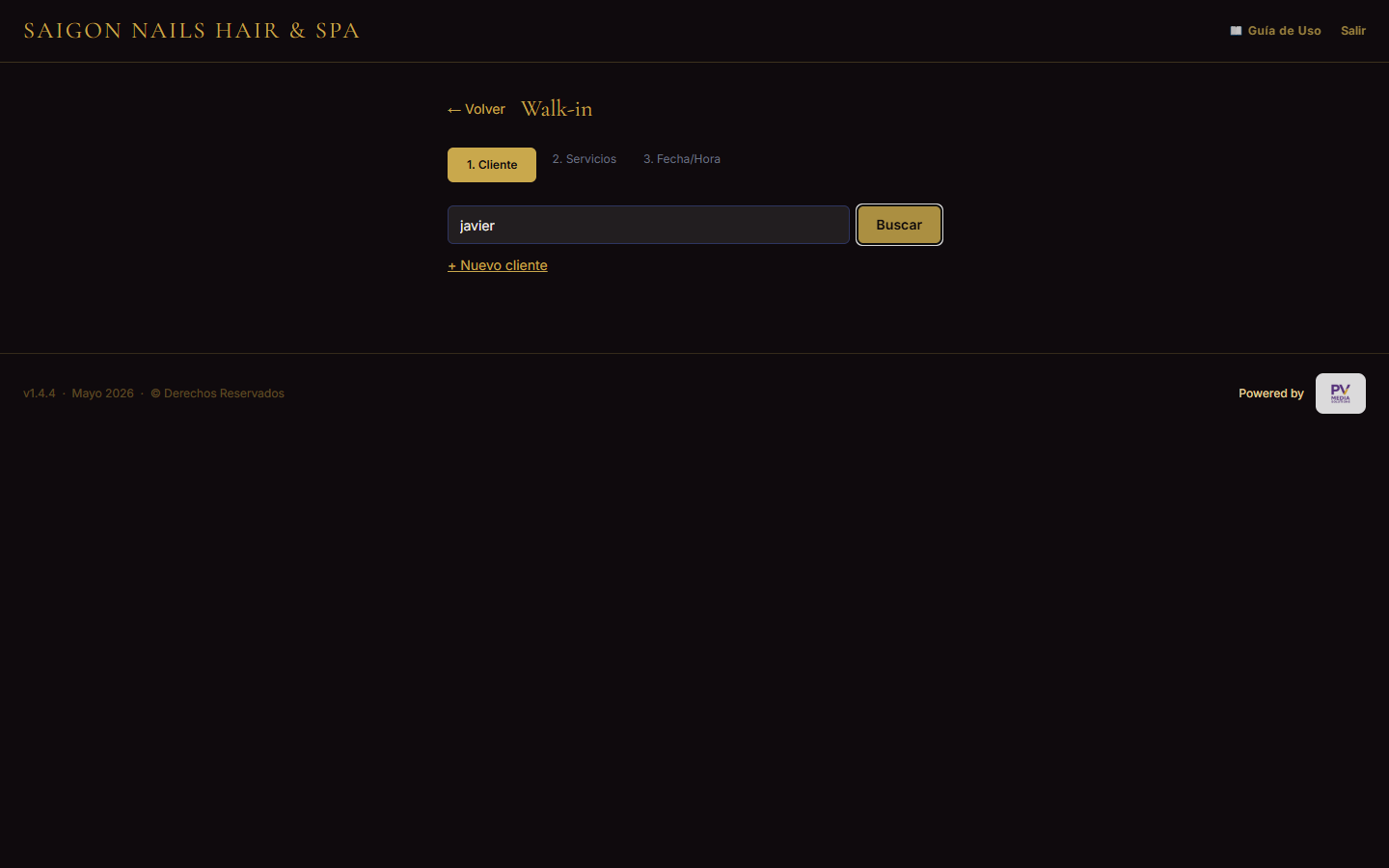Click the Derechos Reservados footer text

click(224, 393)
